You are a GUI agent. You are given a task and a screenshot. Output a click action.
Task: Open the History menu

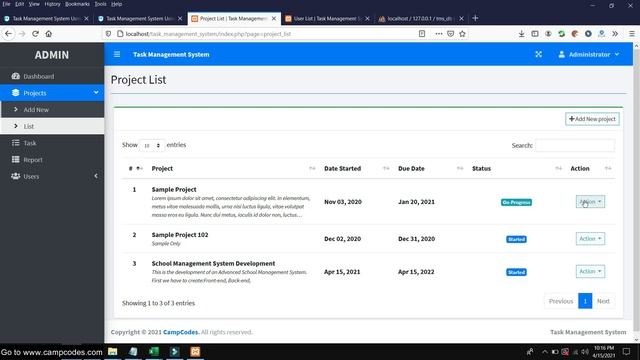point(52,4)
